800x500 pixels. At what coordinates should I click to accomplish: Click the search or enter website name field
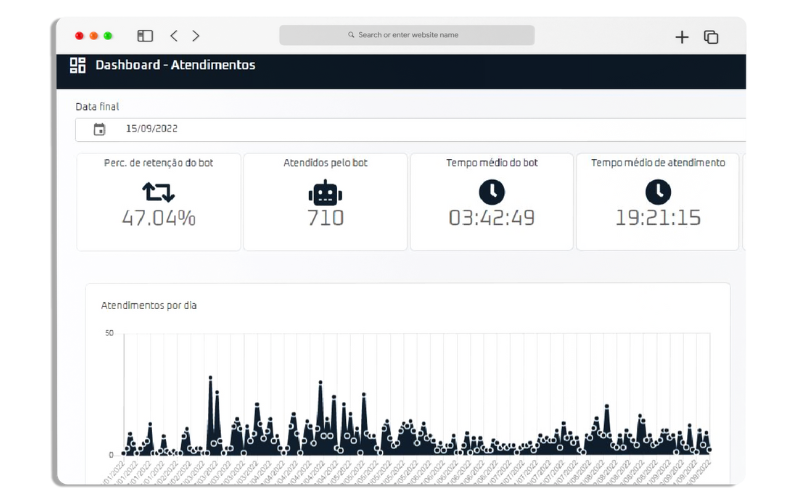click(407, 35)
